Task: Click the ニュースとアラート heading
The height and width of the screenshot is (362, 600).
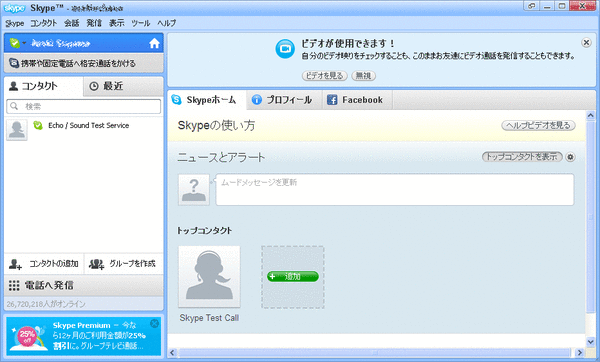Action: click(221, 157)
